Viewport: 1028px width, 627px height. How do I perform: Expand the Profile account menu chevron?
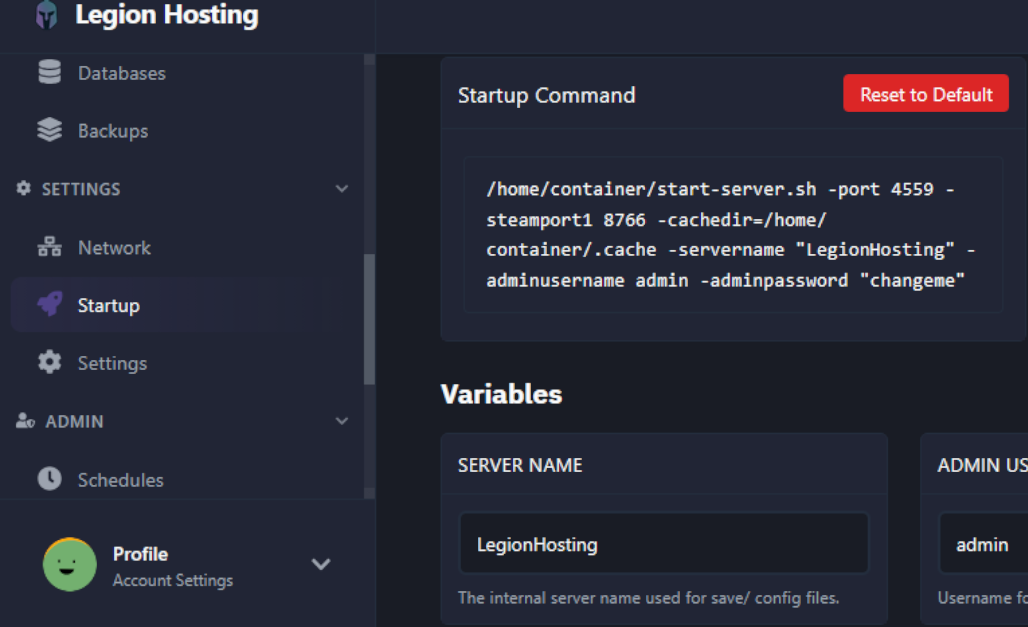click(321, 565)
